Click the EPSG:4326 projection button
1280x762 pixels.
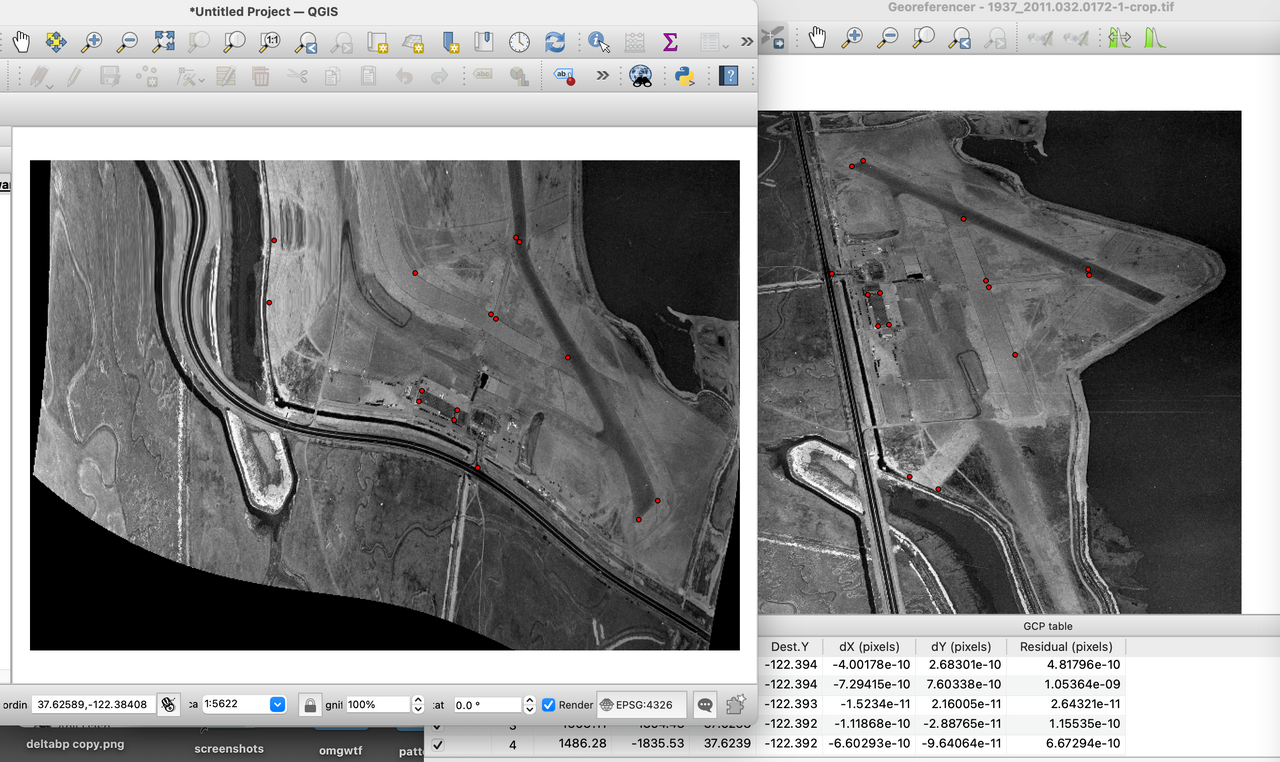641,705
